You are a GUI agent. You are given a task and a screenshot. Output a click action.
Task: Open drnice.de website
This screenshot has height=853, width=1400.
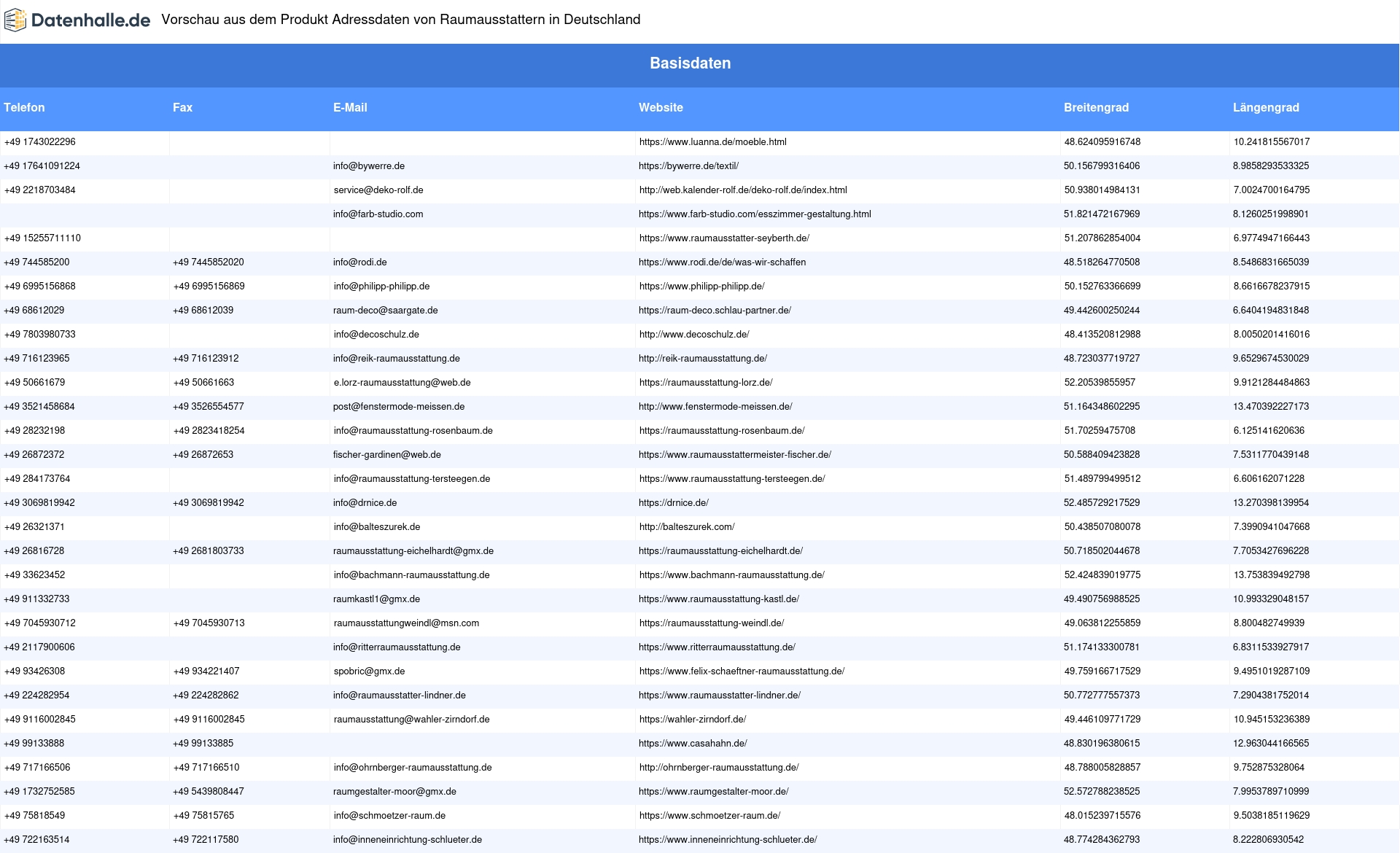coord(673,503)
